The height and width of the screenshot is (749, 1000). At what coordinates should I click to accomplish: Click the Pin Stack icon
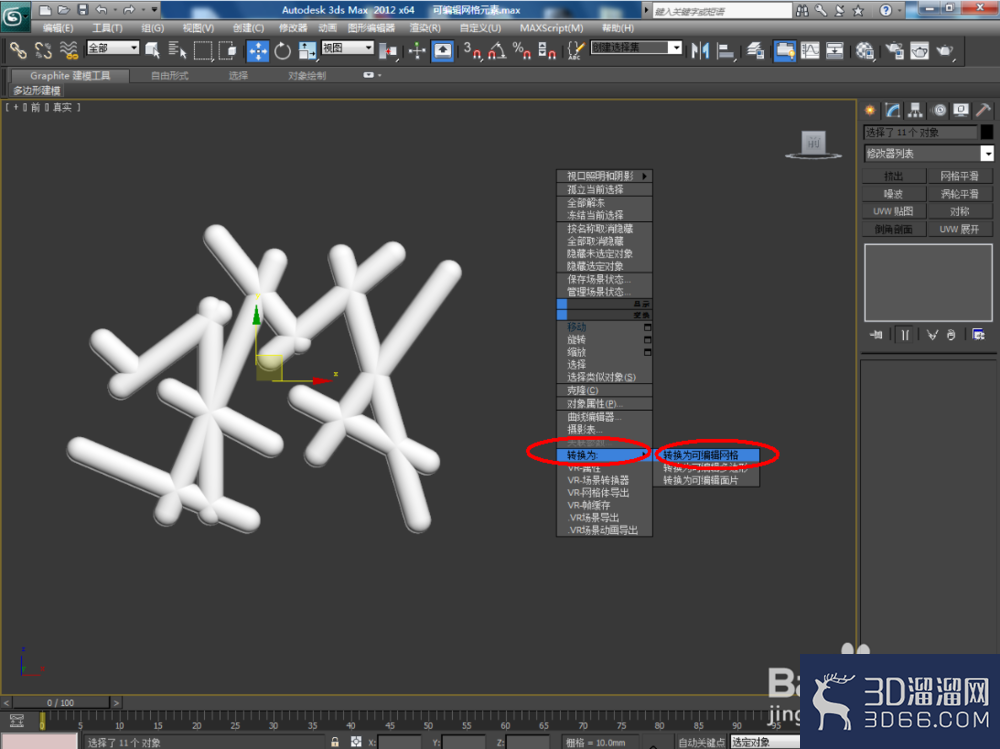876,334
